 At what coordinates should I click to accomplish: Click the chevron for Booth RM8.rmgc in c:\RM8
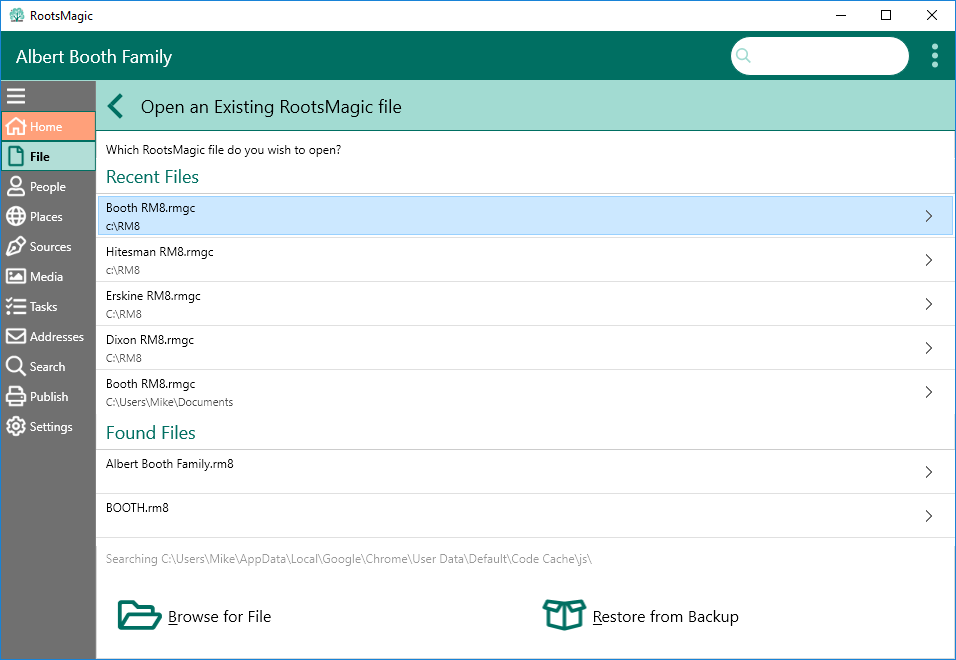tap(929, 216)
